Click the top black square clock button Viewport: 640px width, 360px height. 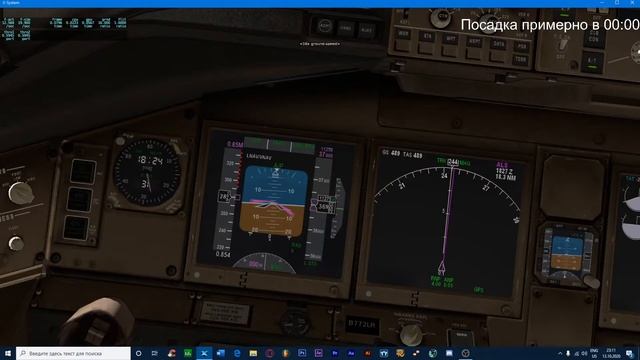pos(83,171)
